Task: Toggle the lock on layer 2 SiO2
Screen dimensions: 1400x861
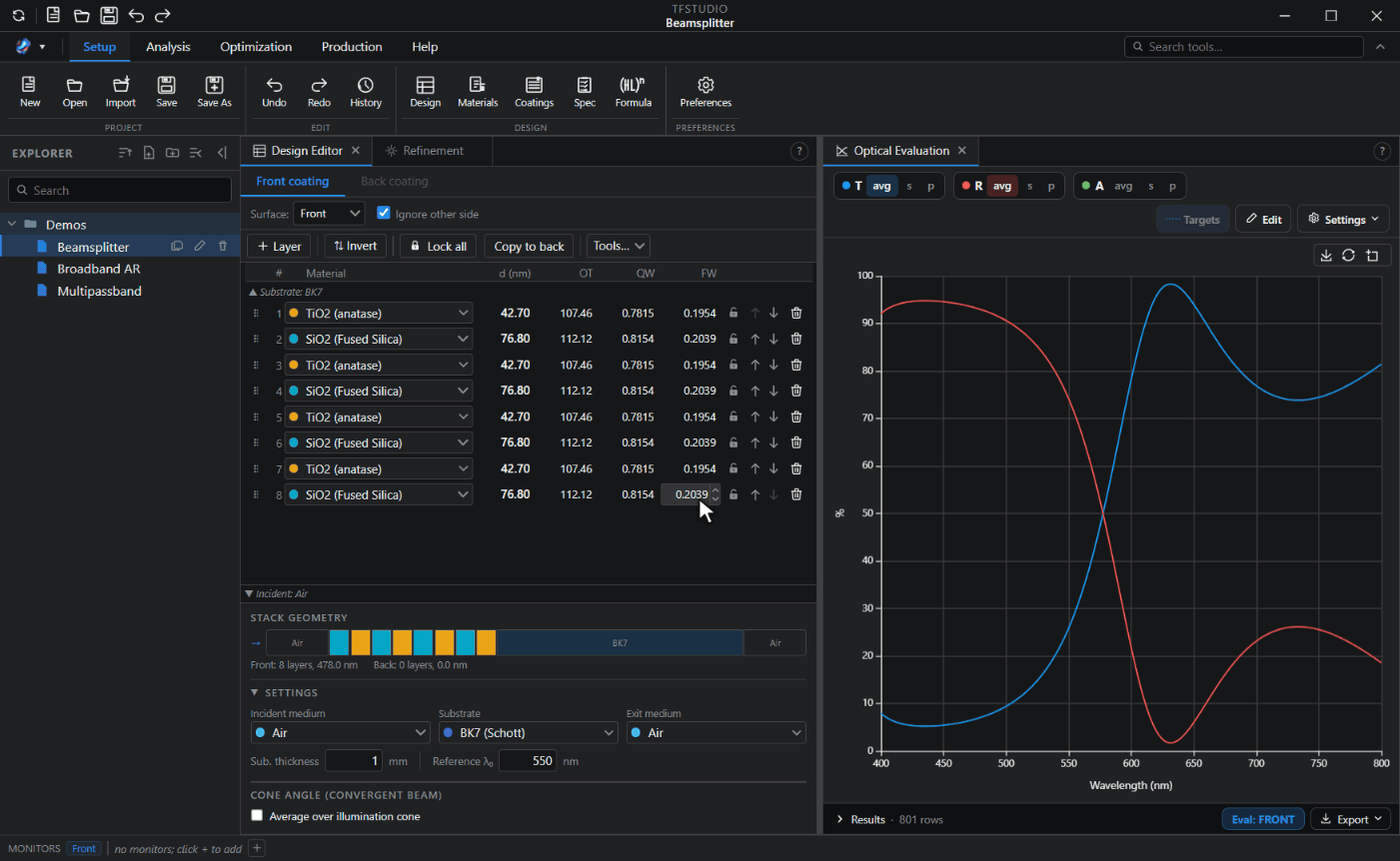Action: point(733,339)
